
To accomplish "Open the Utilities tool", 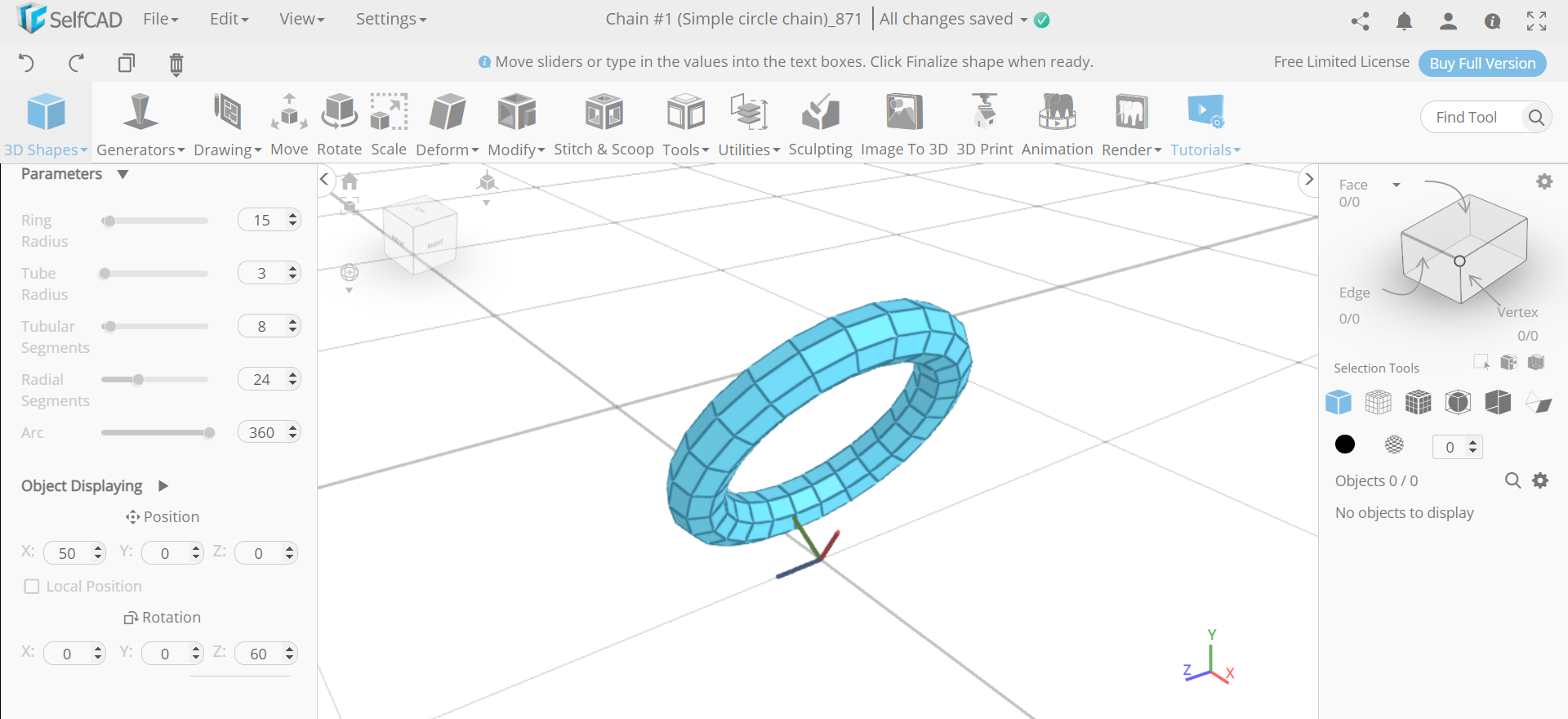I will [x=749, y=124].
